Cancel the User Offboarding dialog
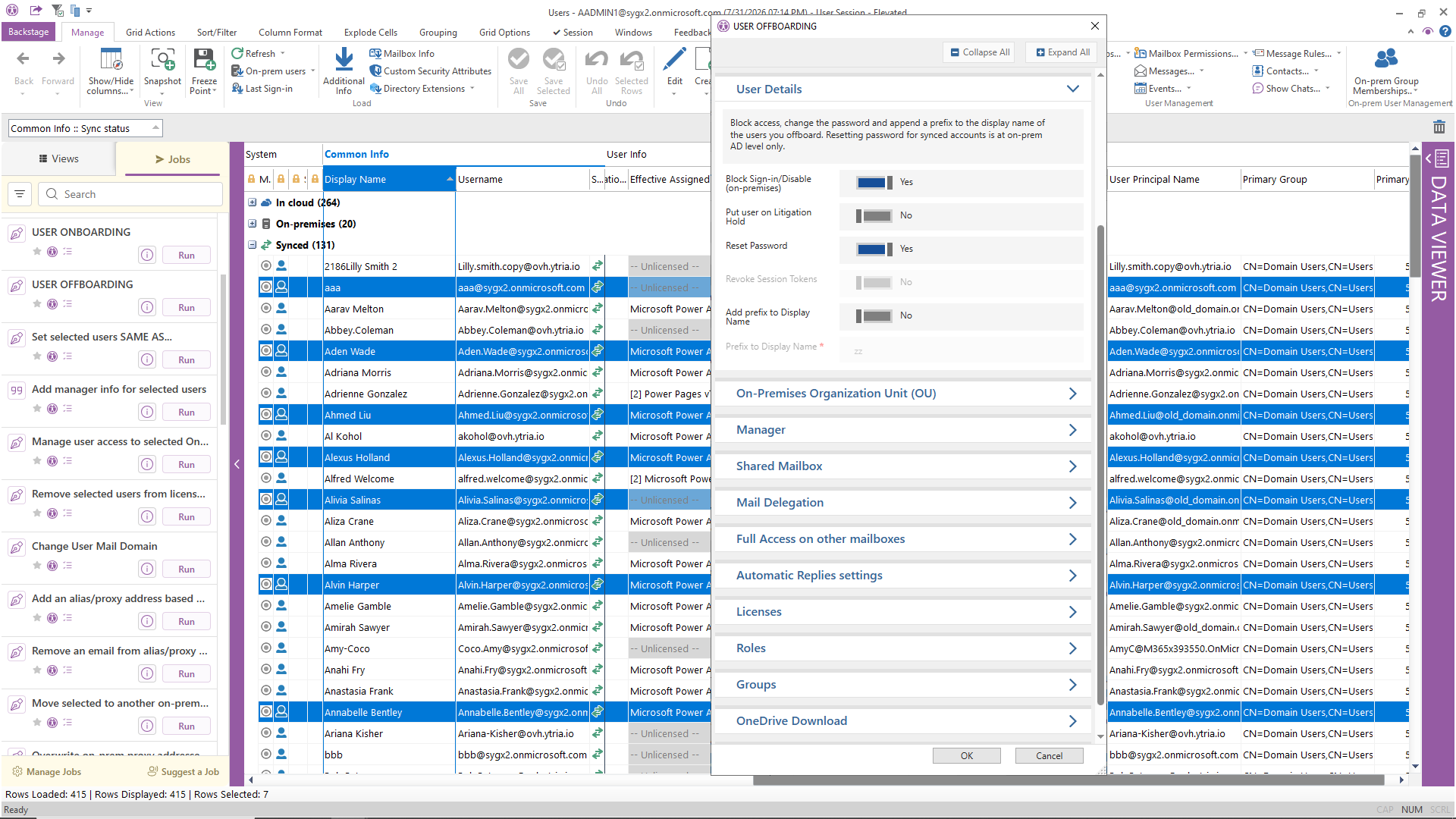The height and width of the screenshot is (819, 1456). click(x=1049, y=756)
